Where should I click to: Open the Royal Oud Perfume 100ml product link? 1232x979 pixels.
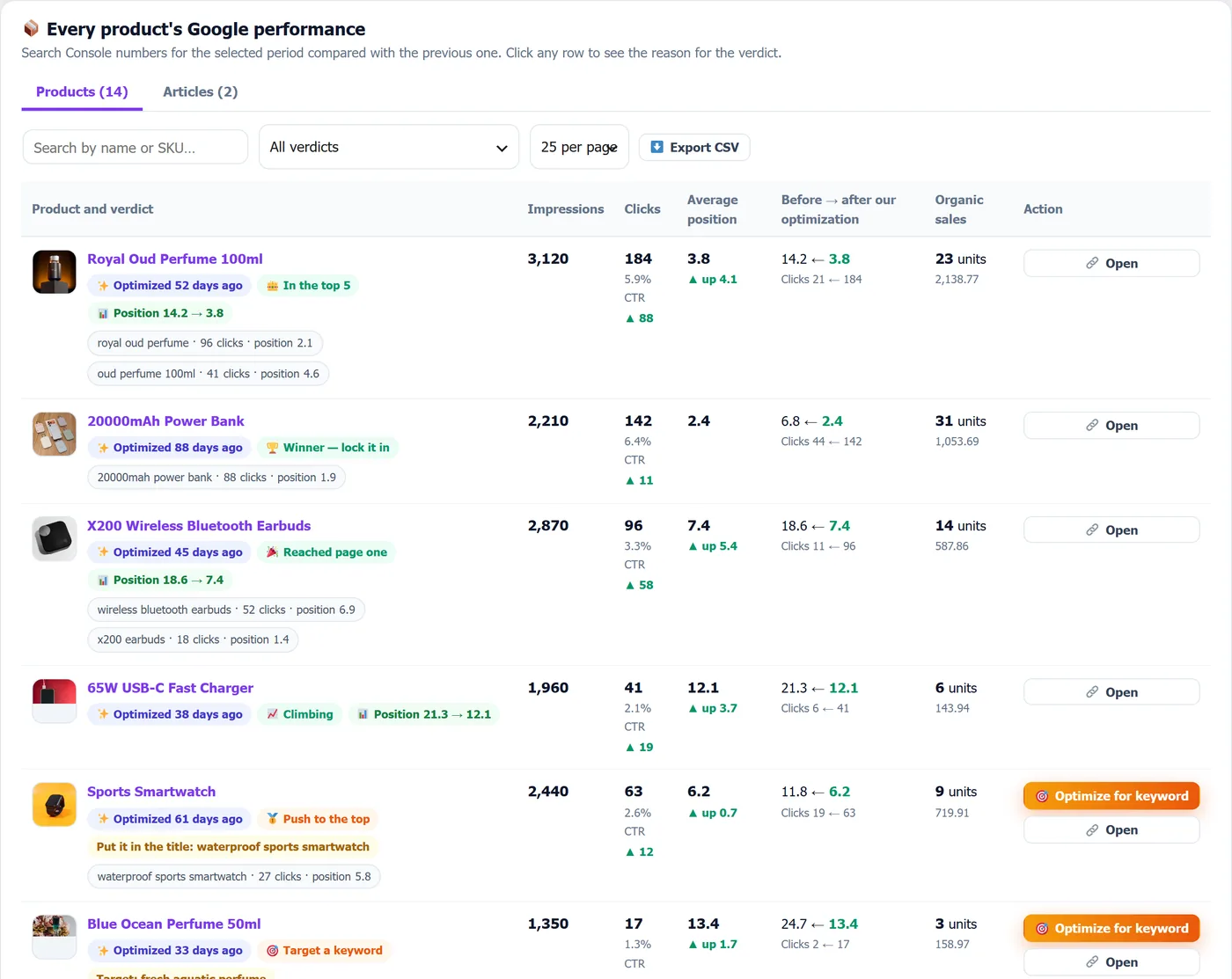pos(175,259)
